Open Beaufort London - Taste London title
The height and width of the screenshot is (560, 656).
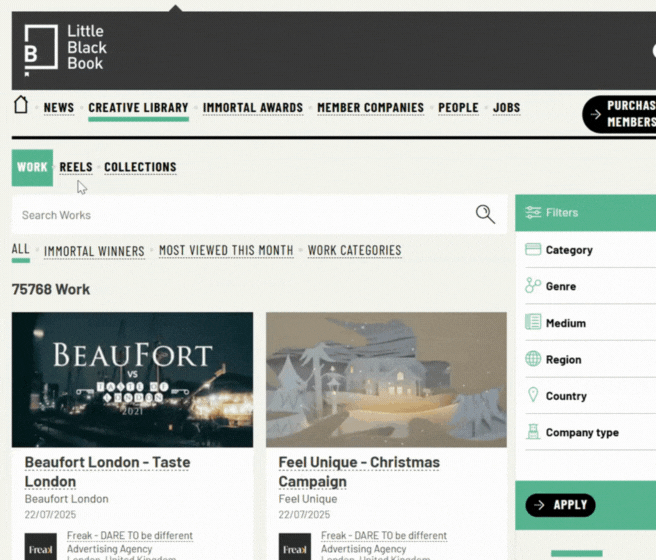[108, 472]
